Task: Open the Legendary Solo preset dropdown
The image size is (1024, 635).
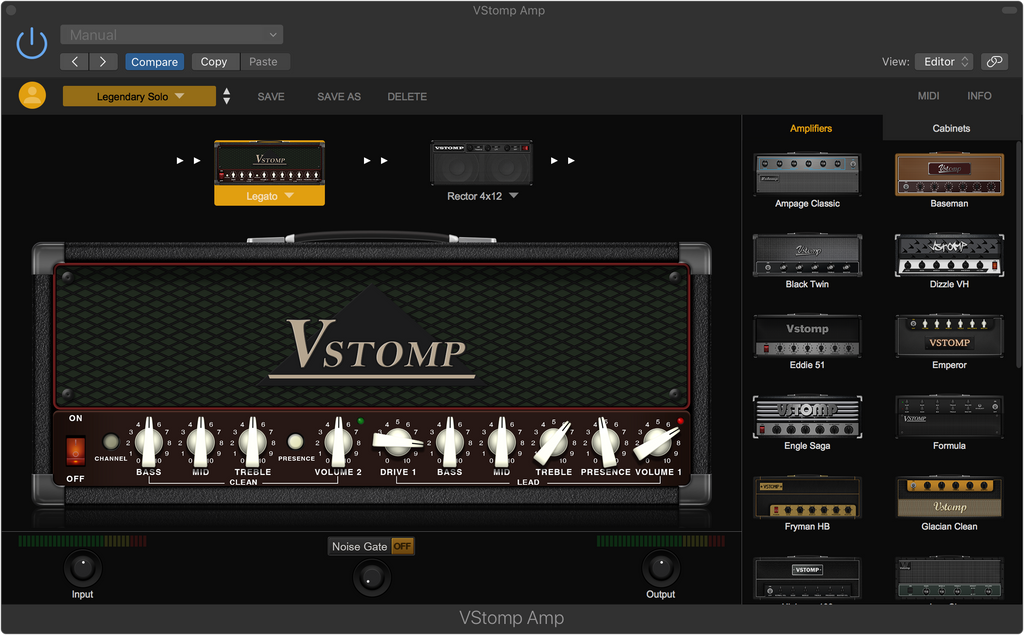Action: click(139, 97)
